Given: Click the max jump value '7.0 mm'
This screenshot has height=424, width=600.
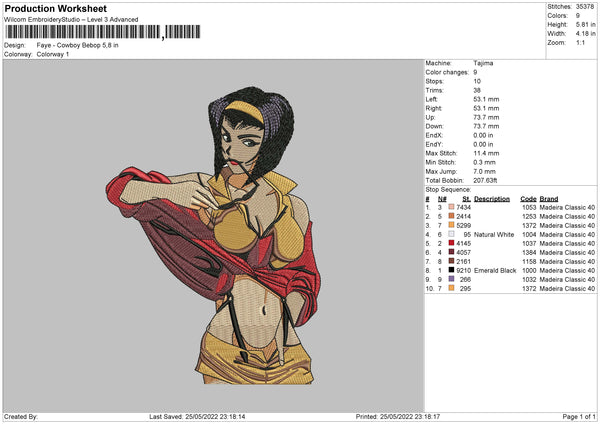Looking at the screenshot, I should point(484,171).
